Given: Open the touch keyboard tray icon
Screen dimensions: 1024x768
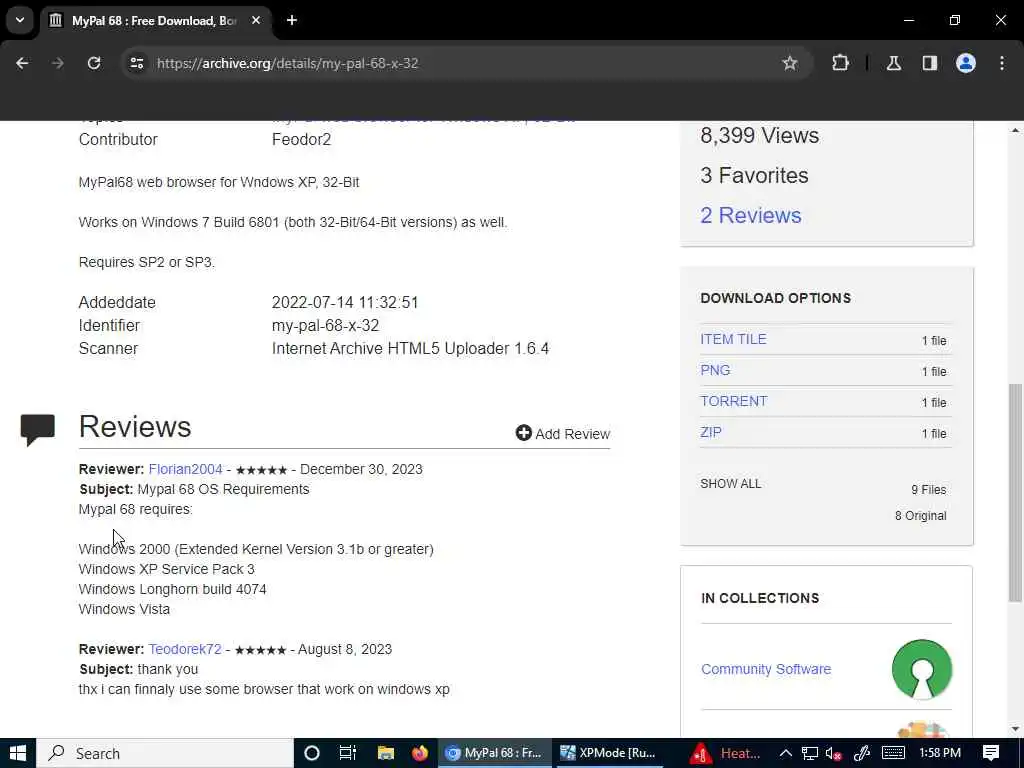Looking at the screenshot, I should [893, 753].
